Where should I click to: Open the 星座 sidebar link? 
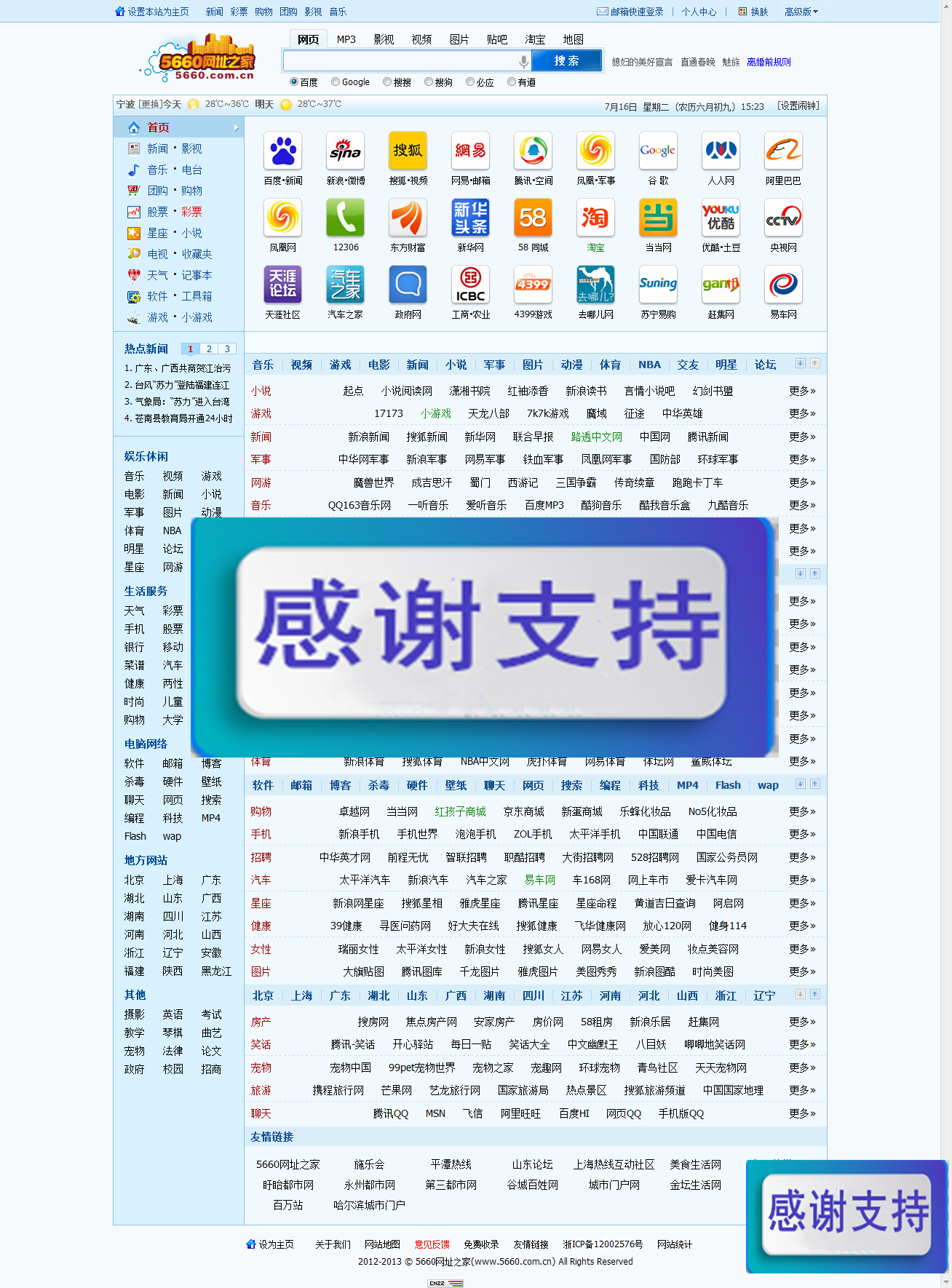point(157,233)
